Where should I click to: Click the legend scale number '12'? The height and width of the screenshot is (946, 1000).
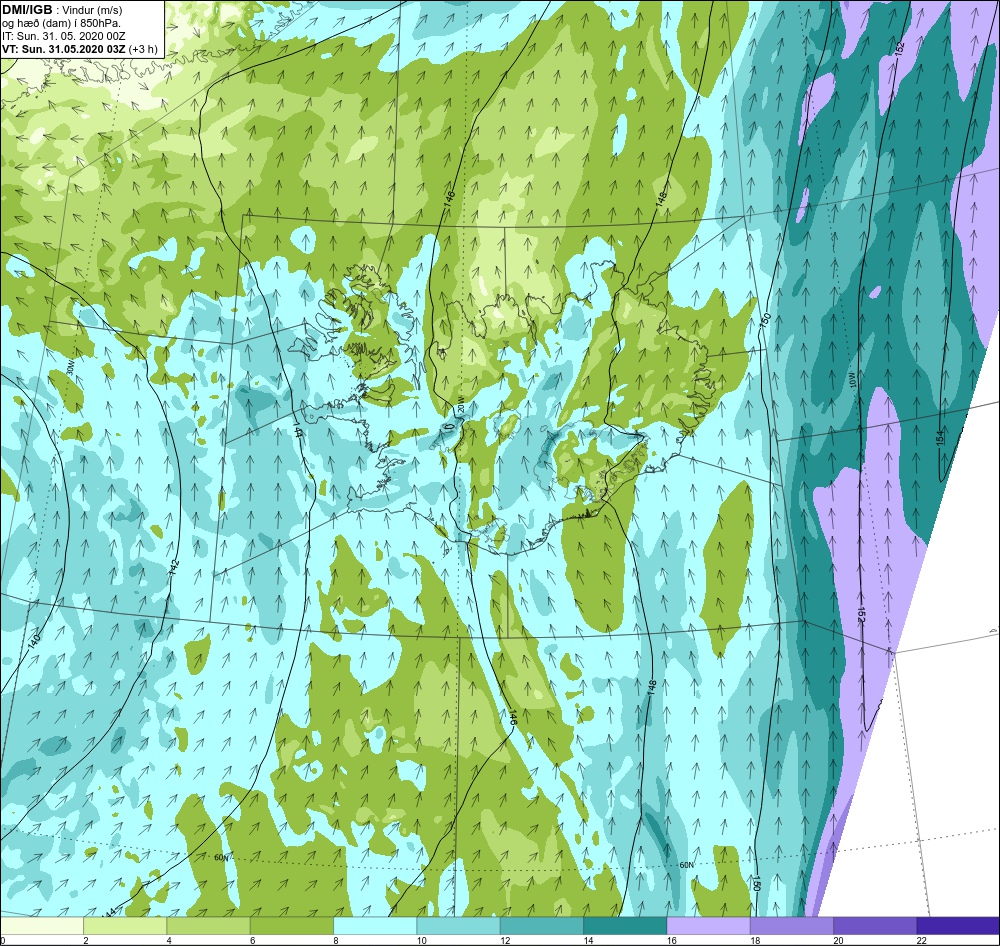[x=505, y=940]
